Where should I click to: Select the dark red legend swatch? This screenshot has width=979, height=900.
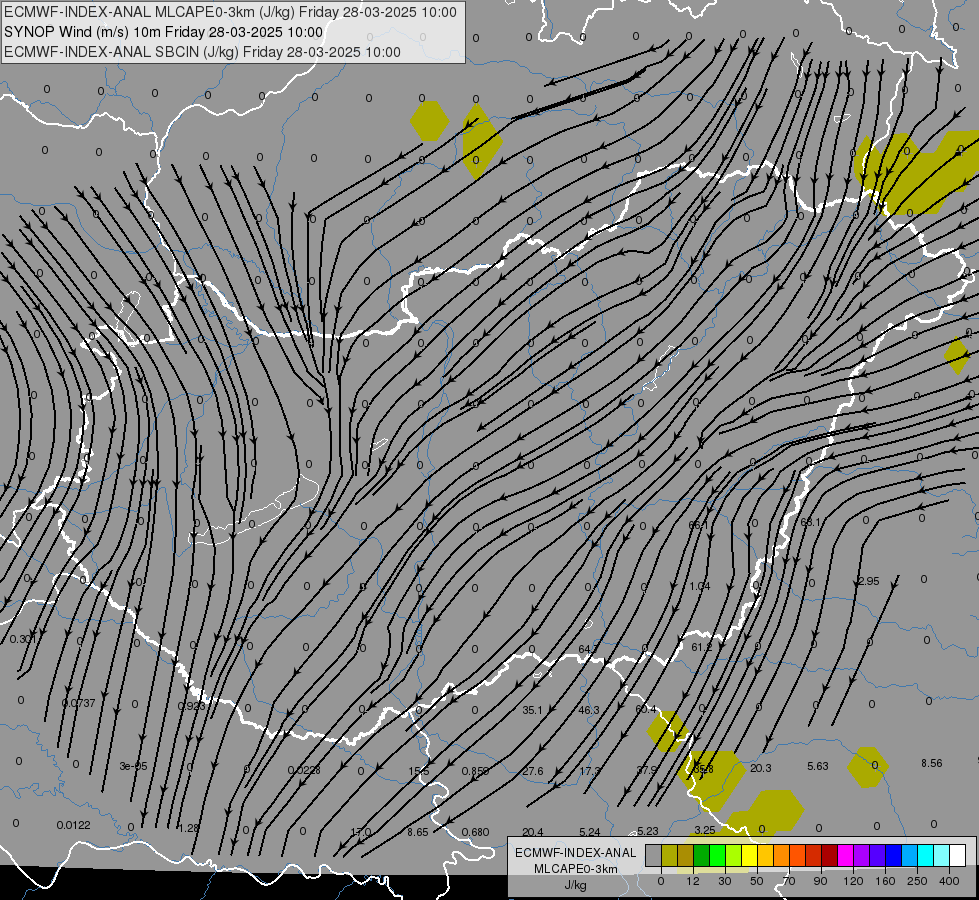pos(830,855)
